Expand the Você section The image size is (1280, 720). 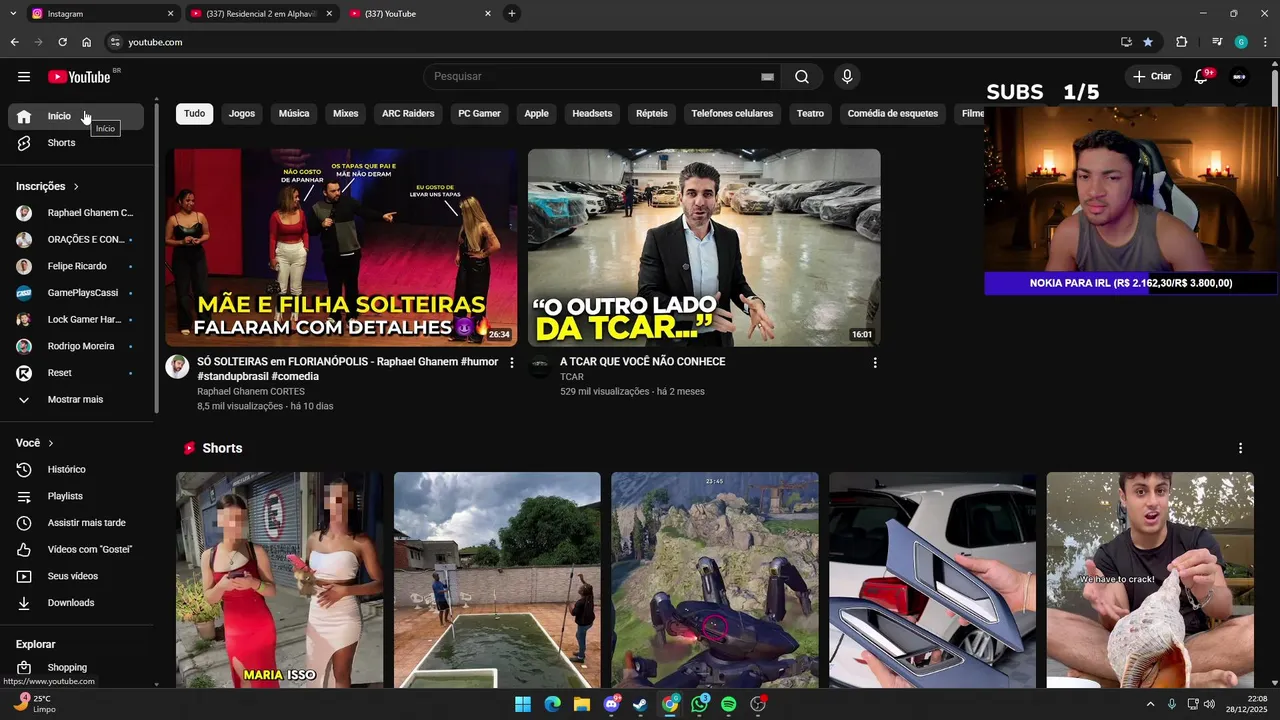[x=35, y=443]
